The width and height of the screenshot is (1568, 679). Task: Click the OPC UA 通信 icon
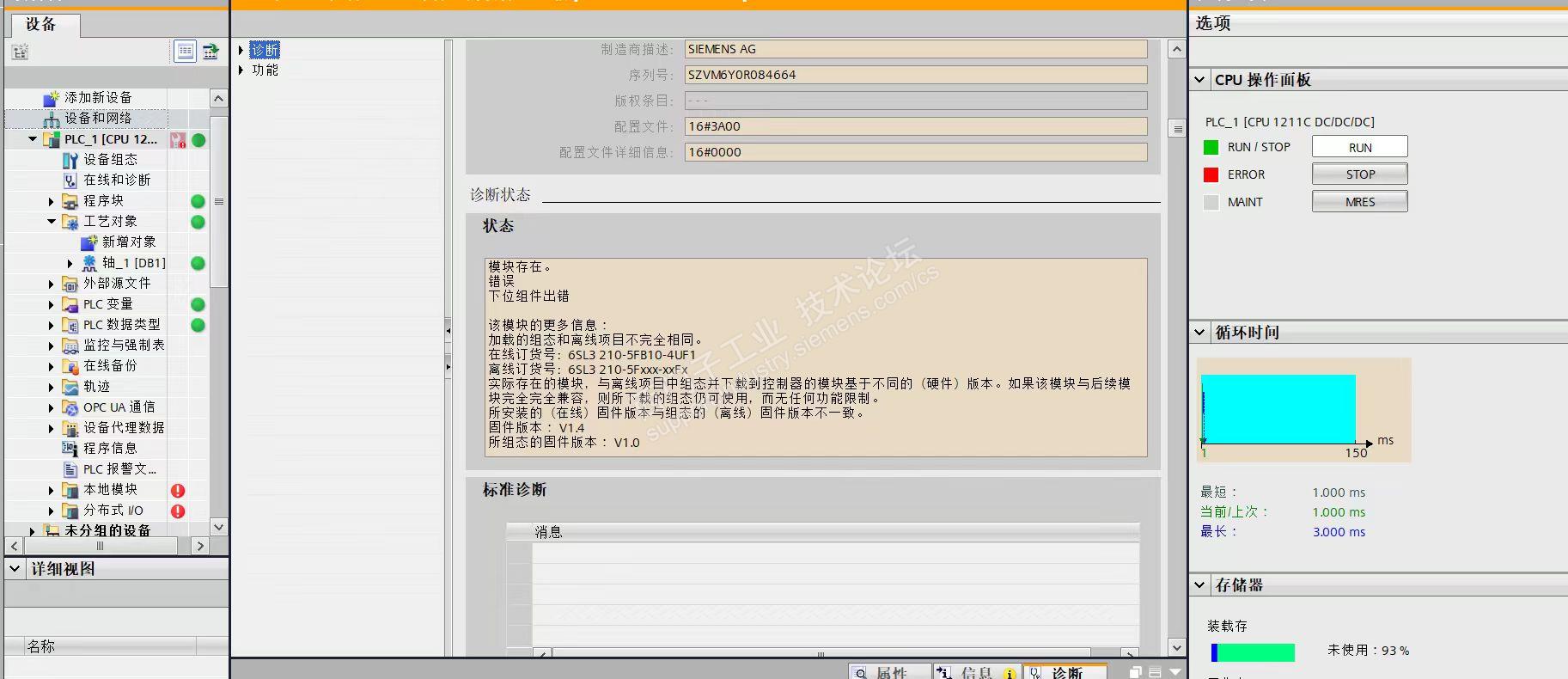point(70,407)
